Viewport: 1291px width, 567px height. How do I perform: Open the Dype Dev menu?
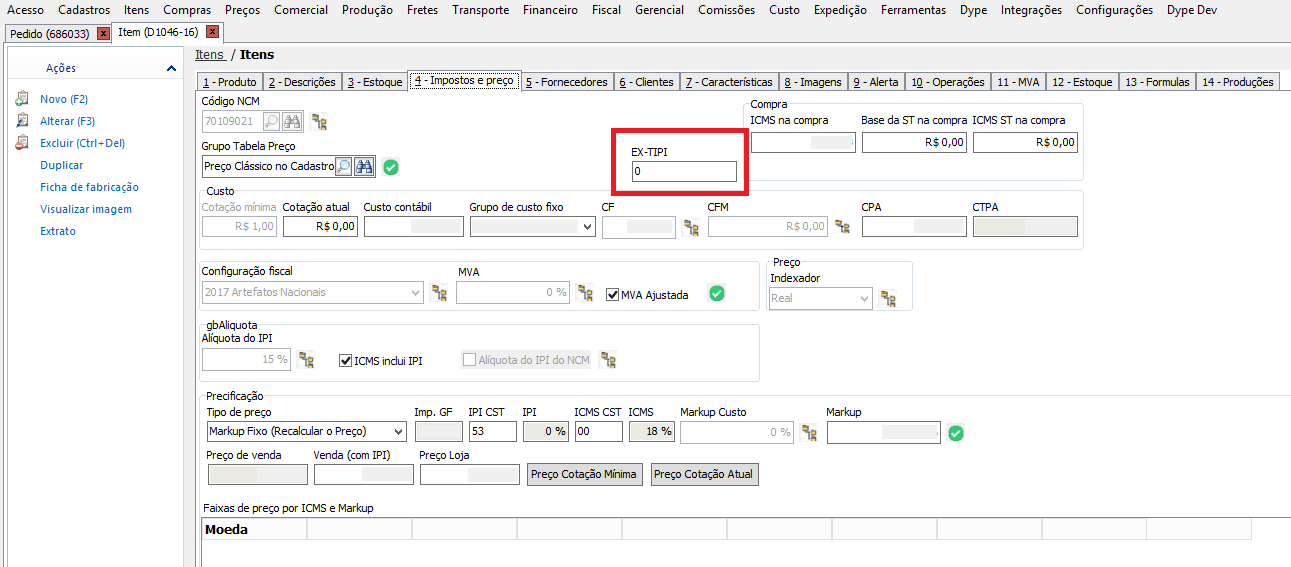[x=1193, y=10]
